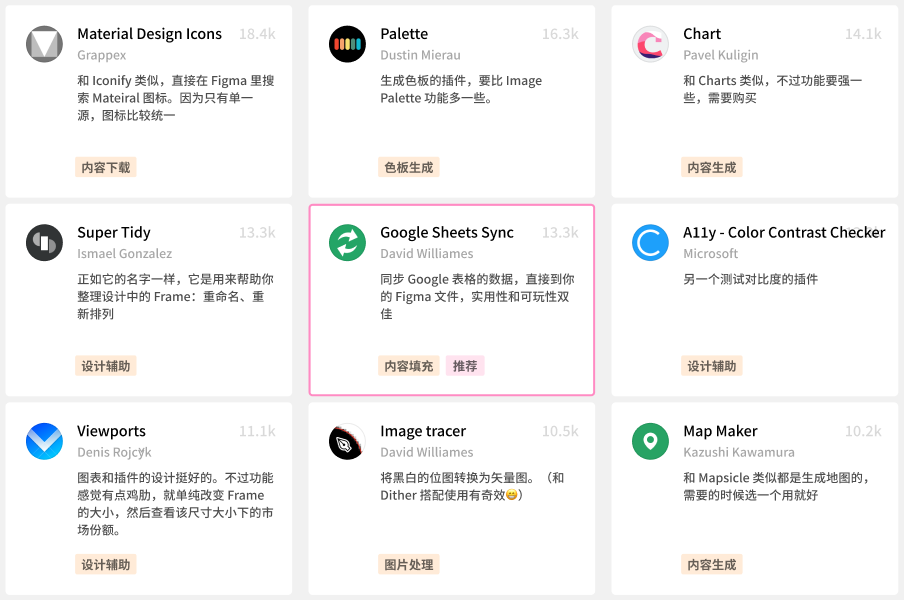Click the A11y Color Contrast Checker icon

point(650,243)
